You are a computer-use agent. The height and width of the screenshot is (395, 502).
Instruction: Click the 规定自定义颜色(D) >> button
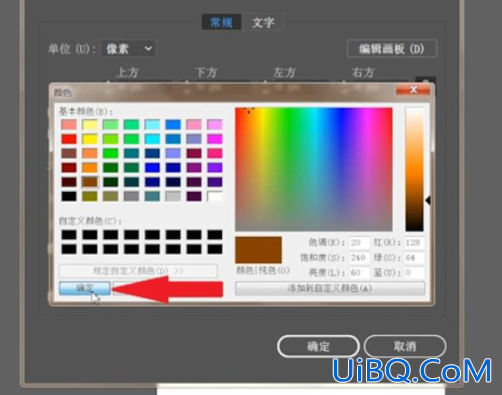pyautogui.click(x=138, y=271)
